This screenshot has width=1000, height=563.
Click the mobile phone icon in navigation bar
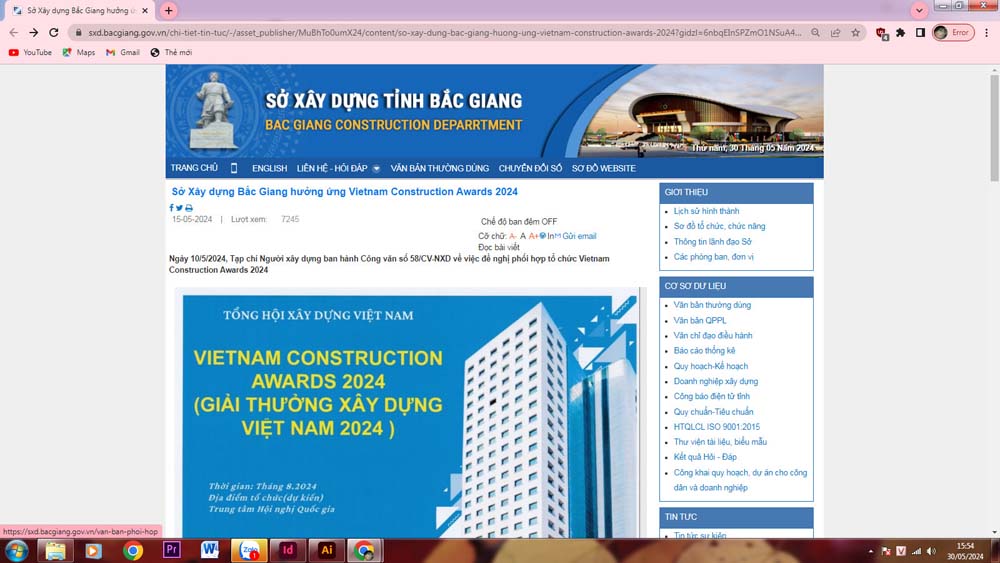pyautogui.click(x=234, y=168)
